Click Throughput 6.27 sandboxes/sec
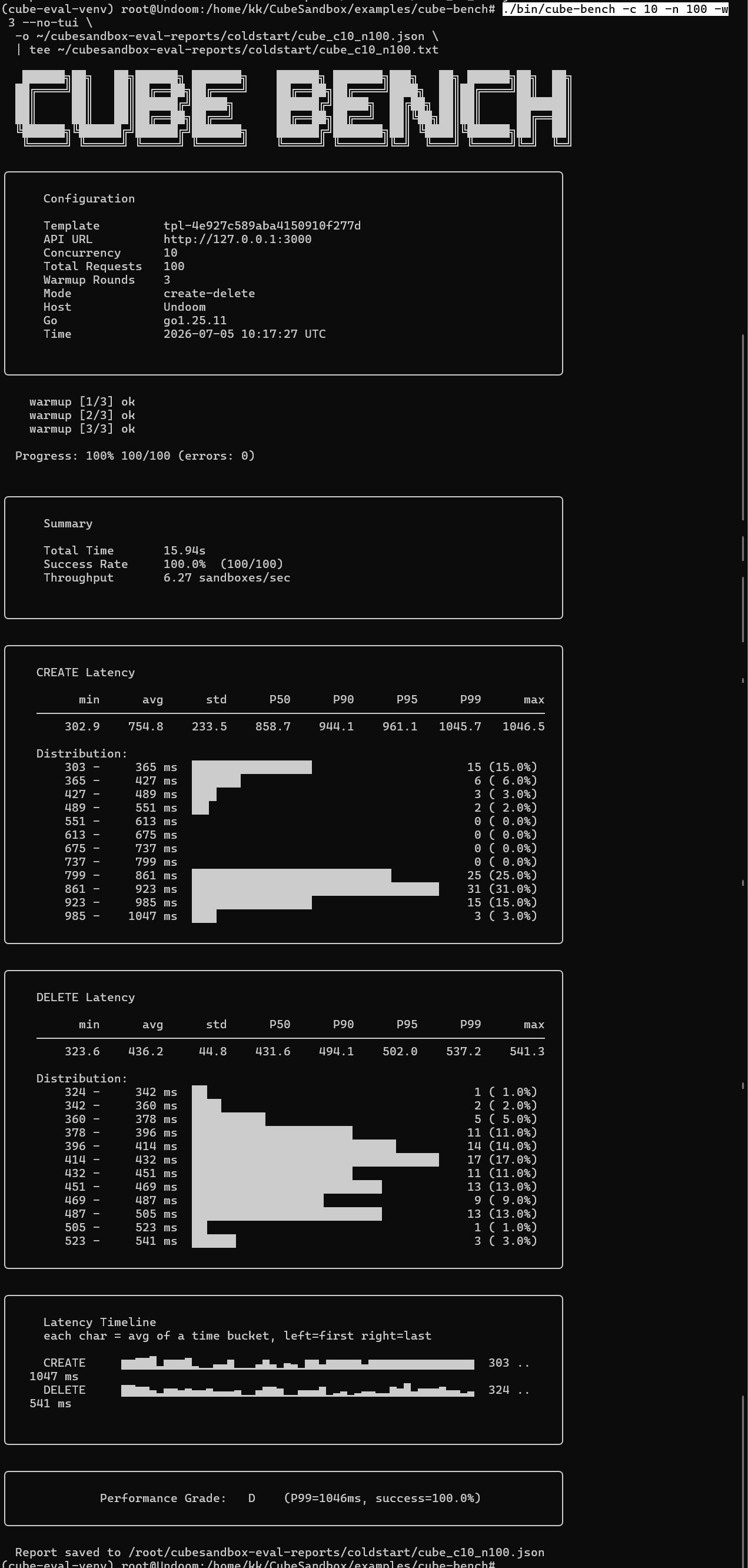 [x=227, y=577]
